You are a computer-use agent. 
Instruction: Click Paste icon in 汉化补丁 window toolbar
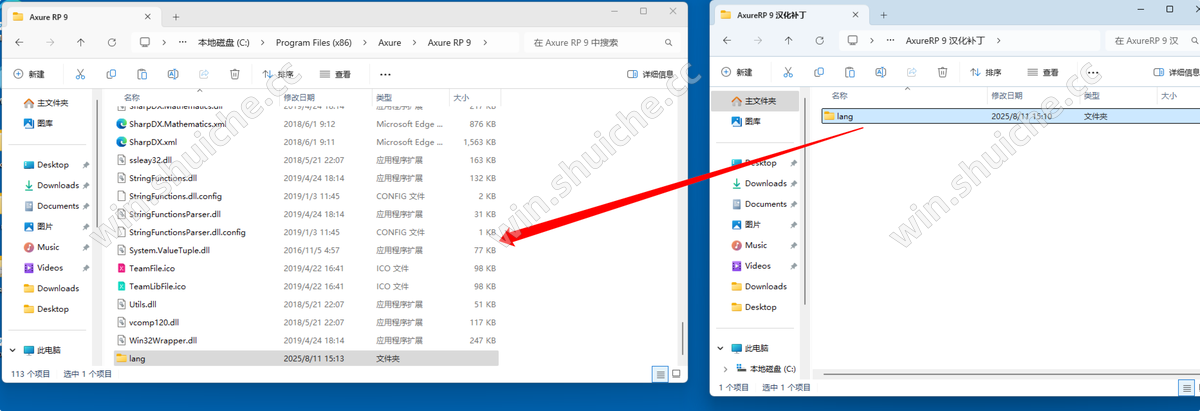(850, 72)
